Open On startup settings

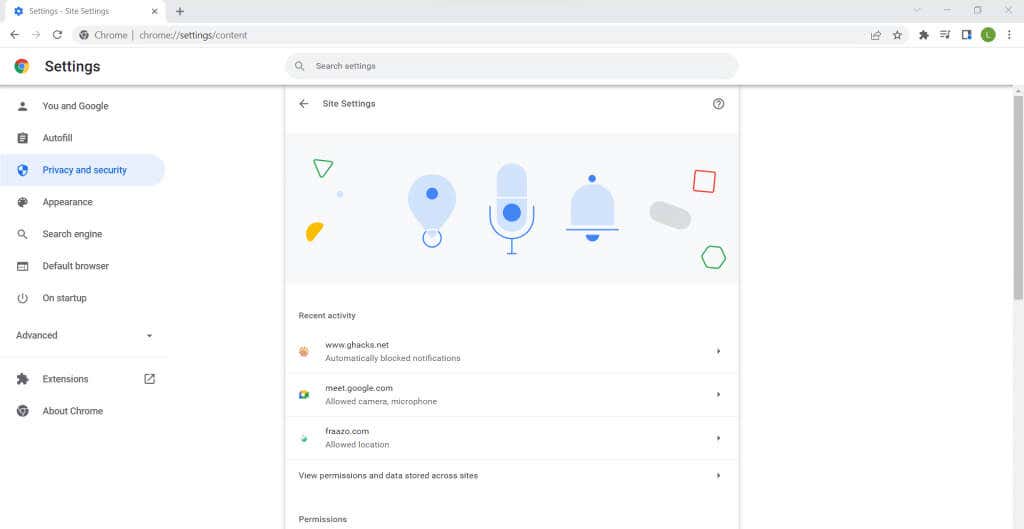click(x=82, y=298)
